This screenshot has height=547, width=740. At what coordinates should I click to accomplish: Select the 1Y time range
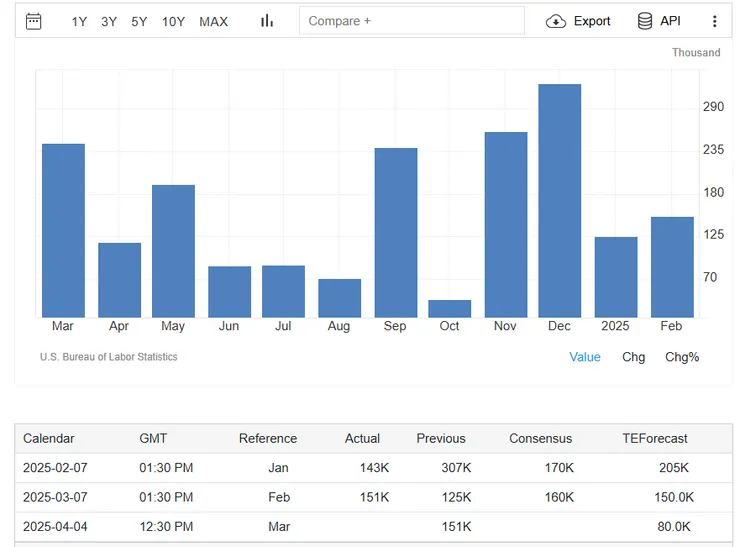[79, 21]
